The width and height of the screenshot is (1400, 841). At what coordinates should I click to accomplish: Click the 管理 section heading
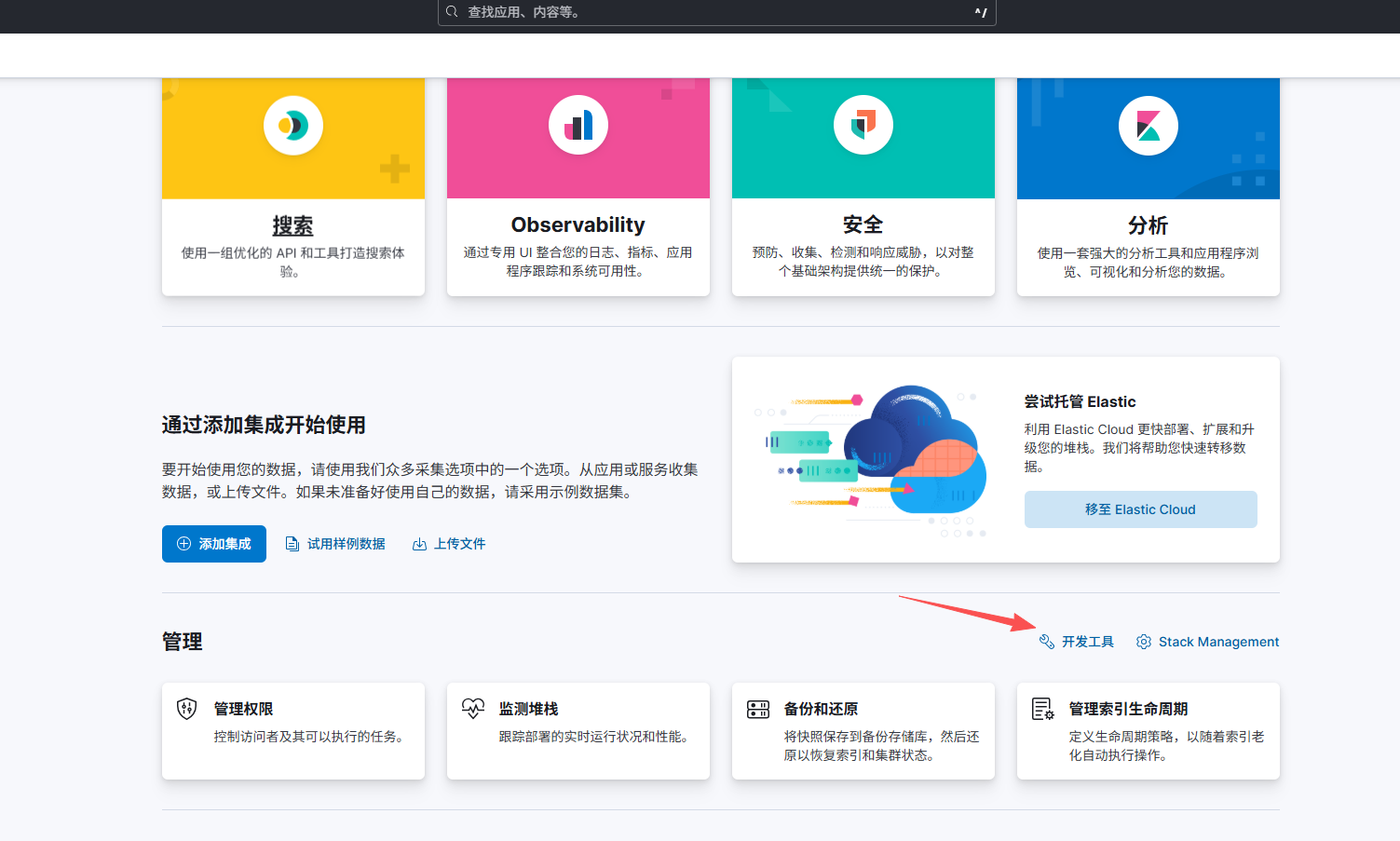(x=183, y=642)
